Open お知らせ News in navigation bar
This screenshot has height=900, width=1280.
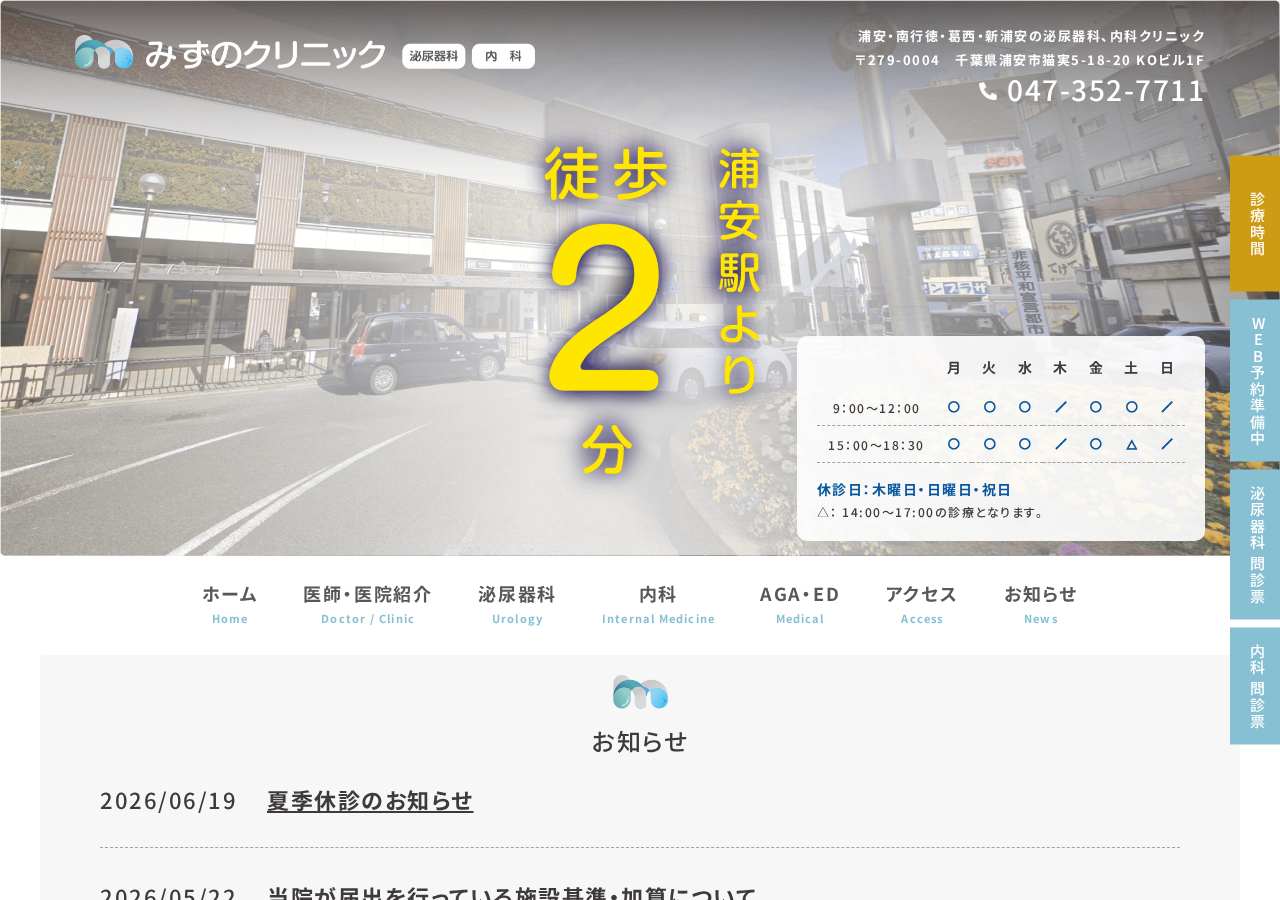1040,604
